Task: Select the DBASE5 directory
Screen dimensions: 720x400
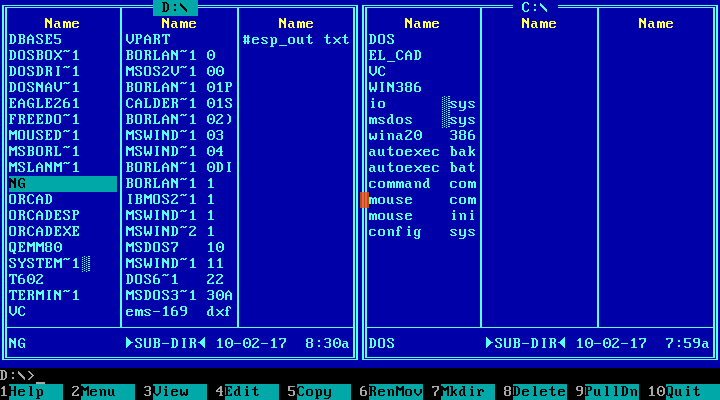Action: (x=35, y=39)
